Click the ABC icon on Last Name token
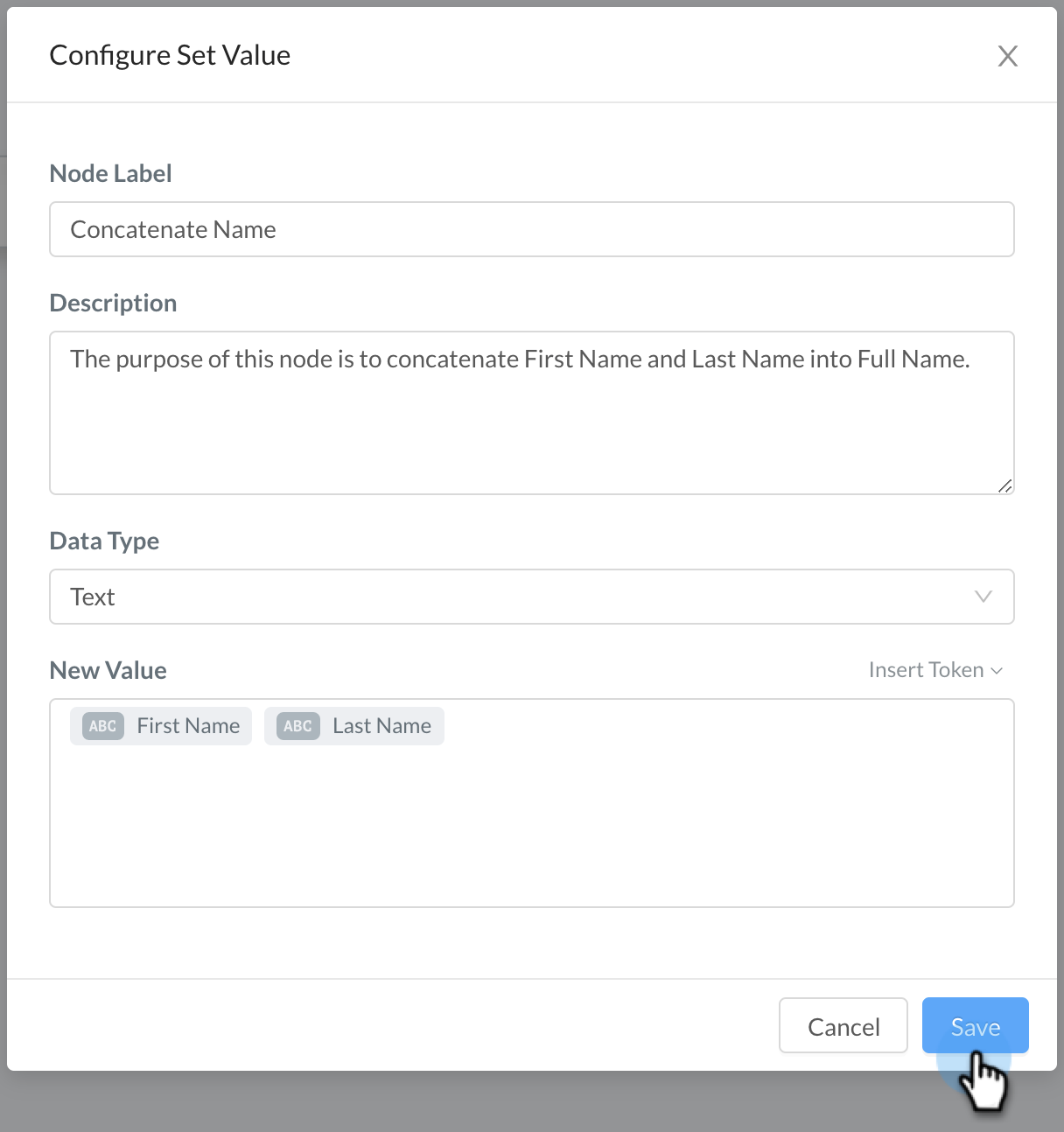 click(x=298, y=726)
